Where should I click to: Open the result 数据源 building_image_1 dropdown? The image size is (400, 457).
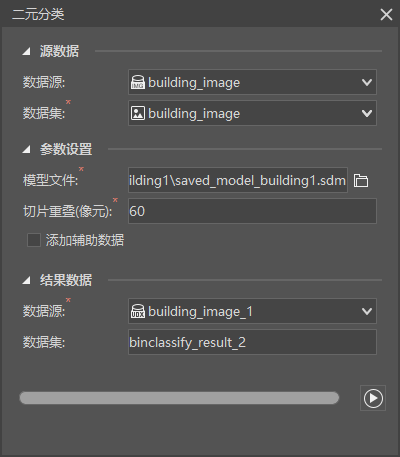click(252, 311)
